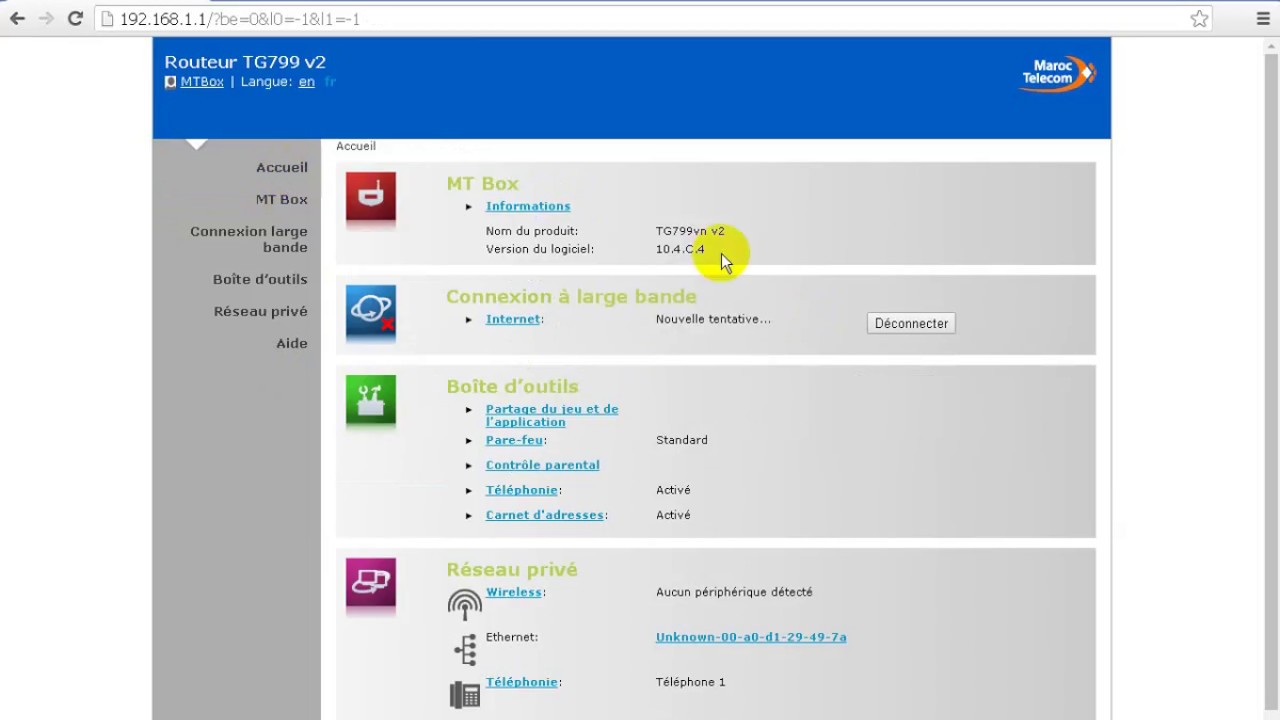Click the telephone device icon
1280x720 pixels.
tap(465, 694)
